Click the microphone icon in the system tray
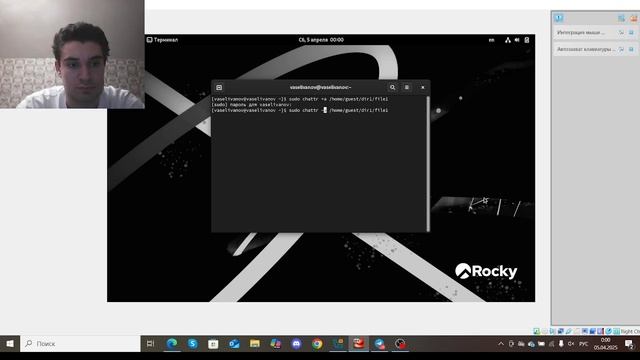The image size is (640, 360). (561, 344)
